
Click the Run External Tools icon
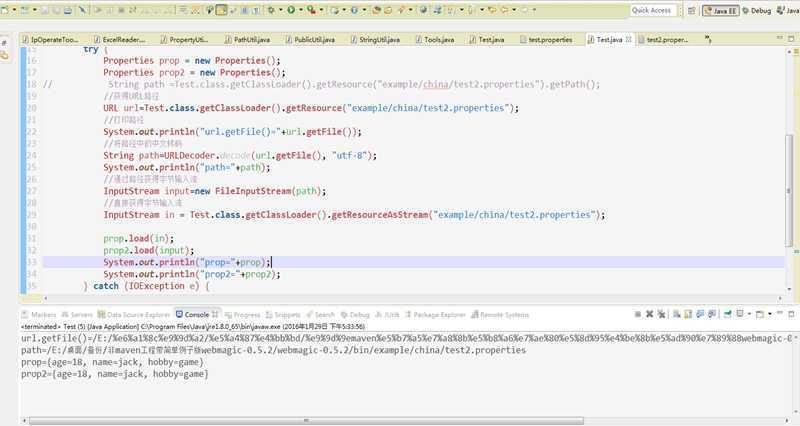tap(311, 10)
